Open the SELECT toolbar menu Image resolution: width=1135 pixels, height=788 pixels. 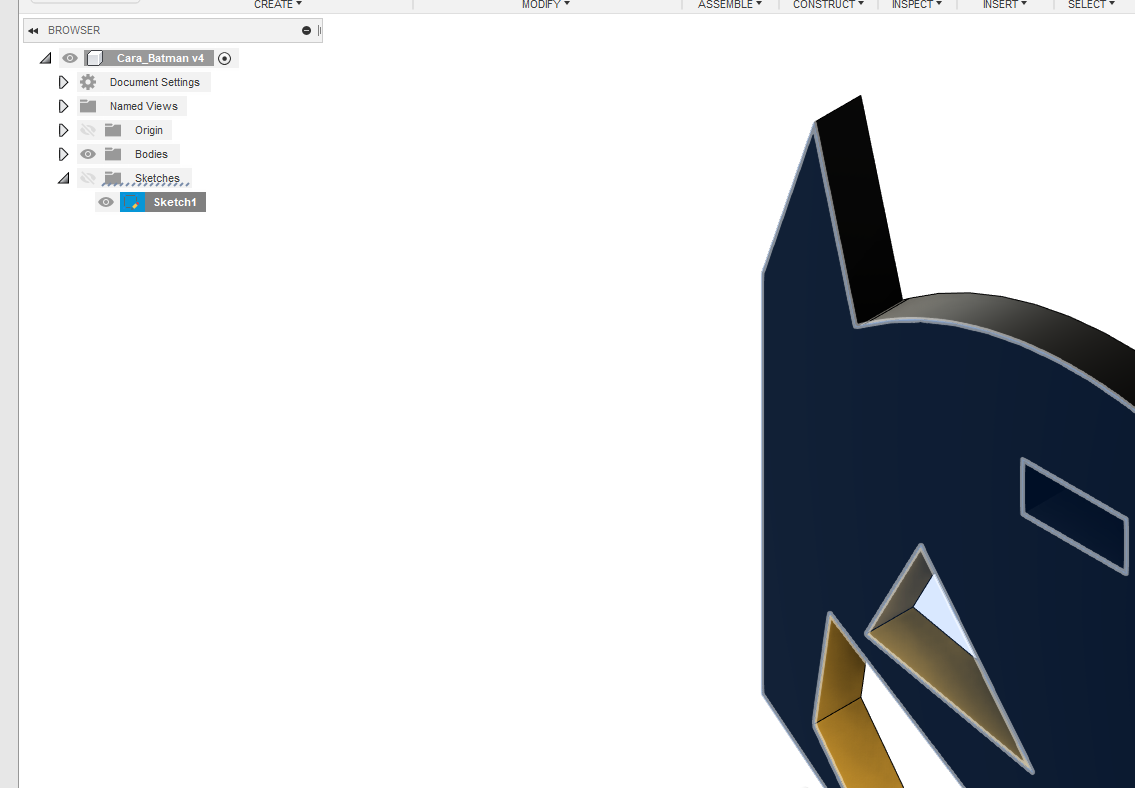tap(1092, 4)
